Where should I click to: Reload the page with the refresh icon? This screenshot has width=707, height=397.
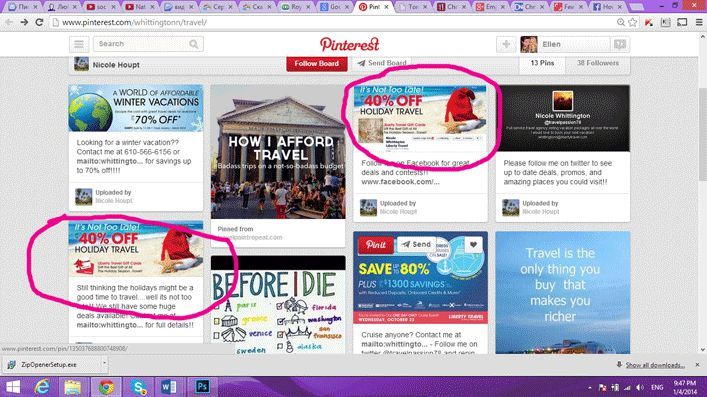coord(39,22)
